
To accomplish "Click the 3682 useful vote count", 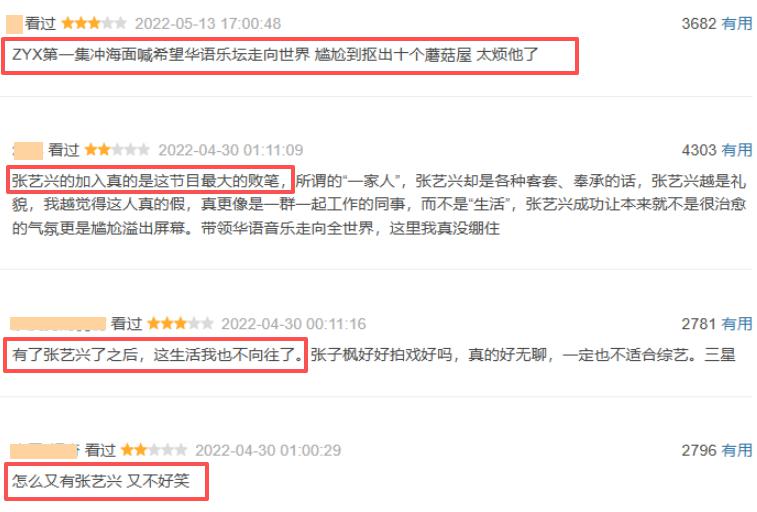I will tap(699, 23).
